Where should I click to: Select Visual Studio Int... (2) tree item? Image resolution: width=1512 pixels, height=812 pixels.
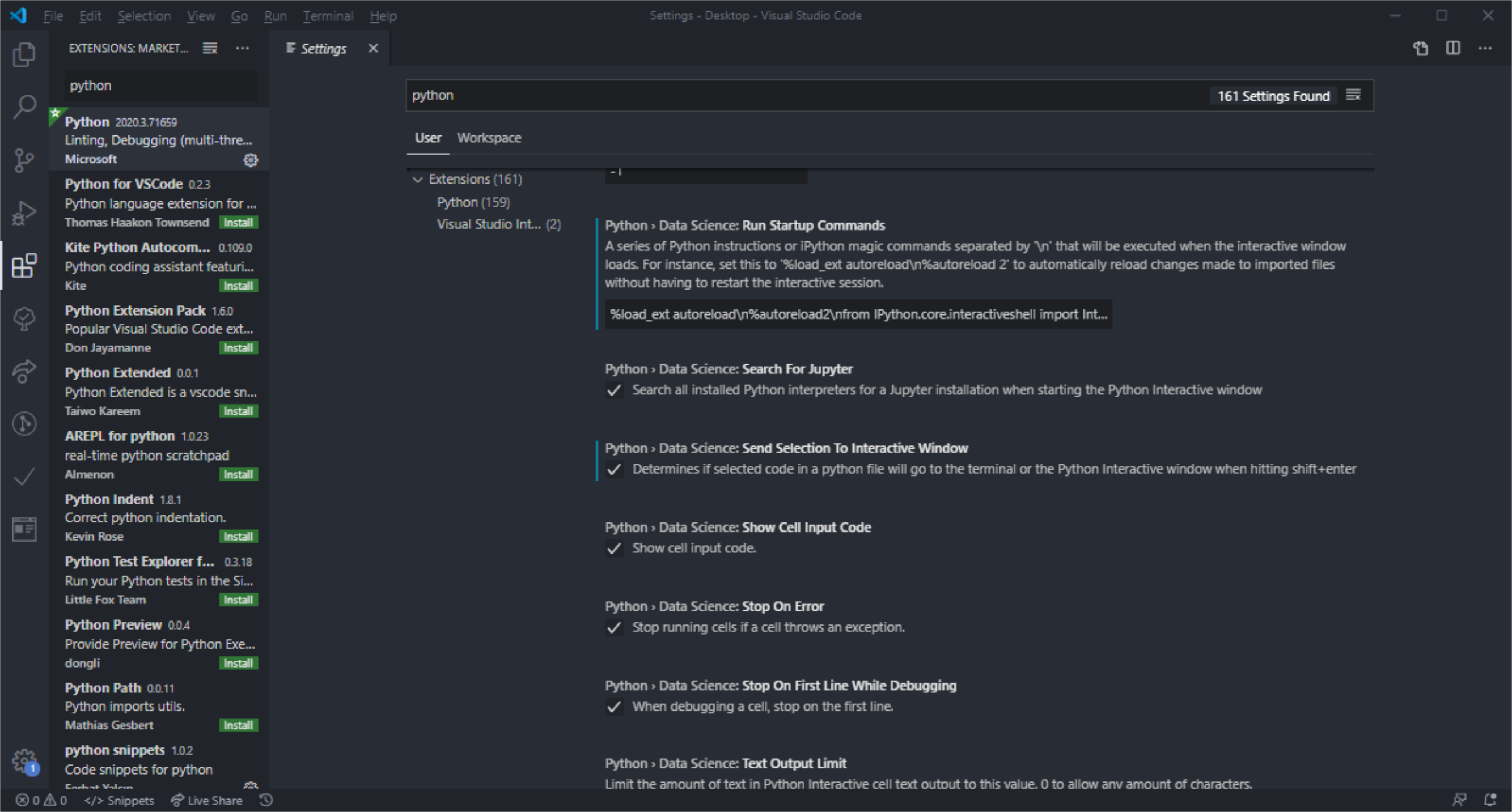[x=499, y=225]
